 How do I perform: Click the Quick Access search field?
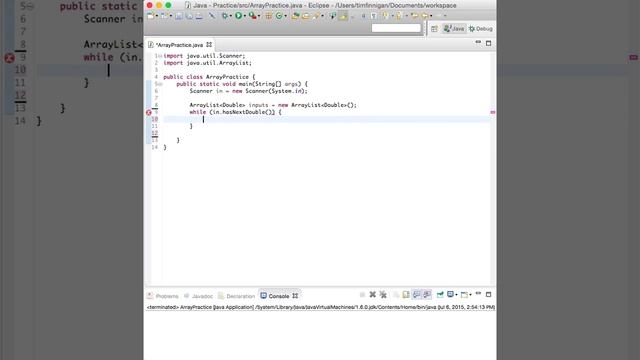pos(396,28)
